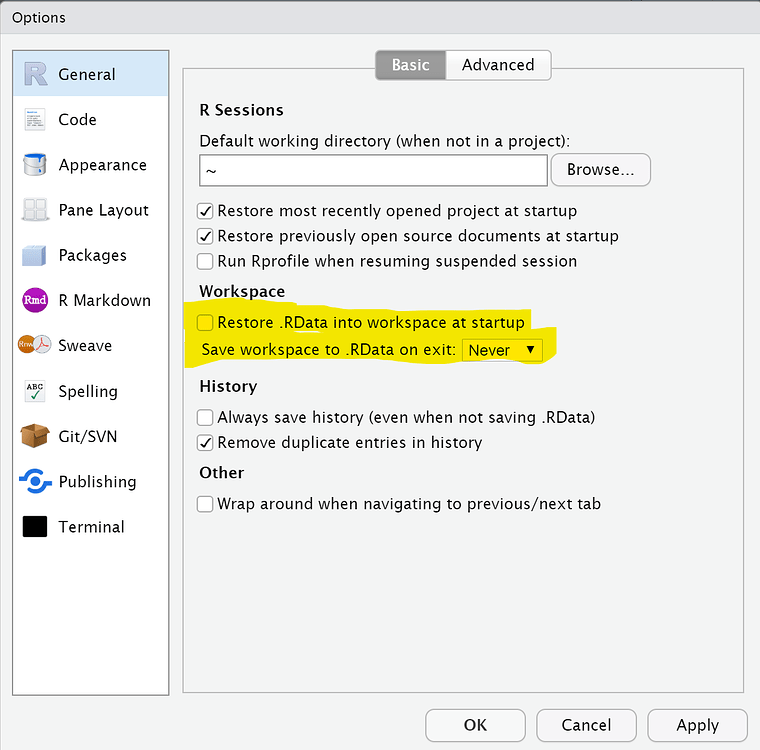Screen dimensions: 760x750
Task: Click the Appearance paint bucket icon
Action: (34, 164)
